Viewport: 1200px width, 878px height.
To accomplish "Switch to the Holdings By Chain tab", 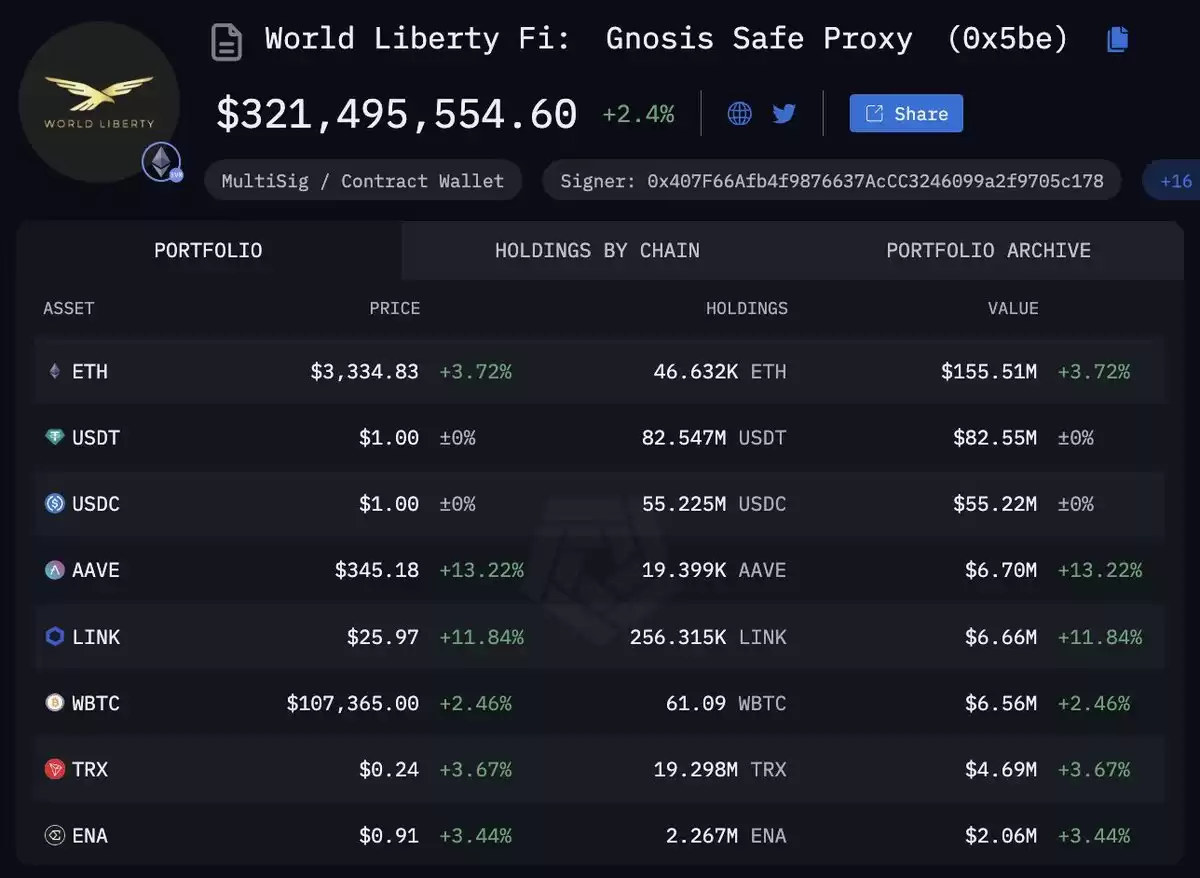I will click(x=597, y=251).
